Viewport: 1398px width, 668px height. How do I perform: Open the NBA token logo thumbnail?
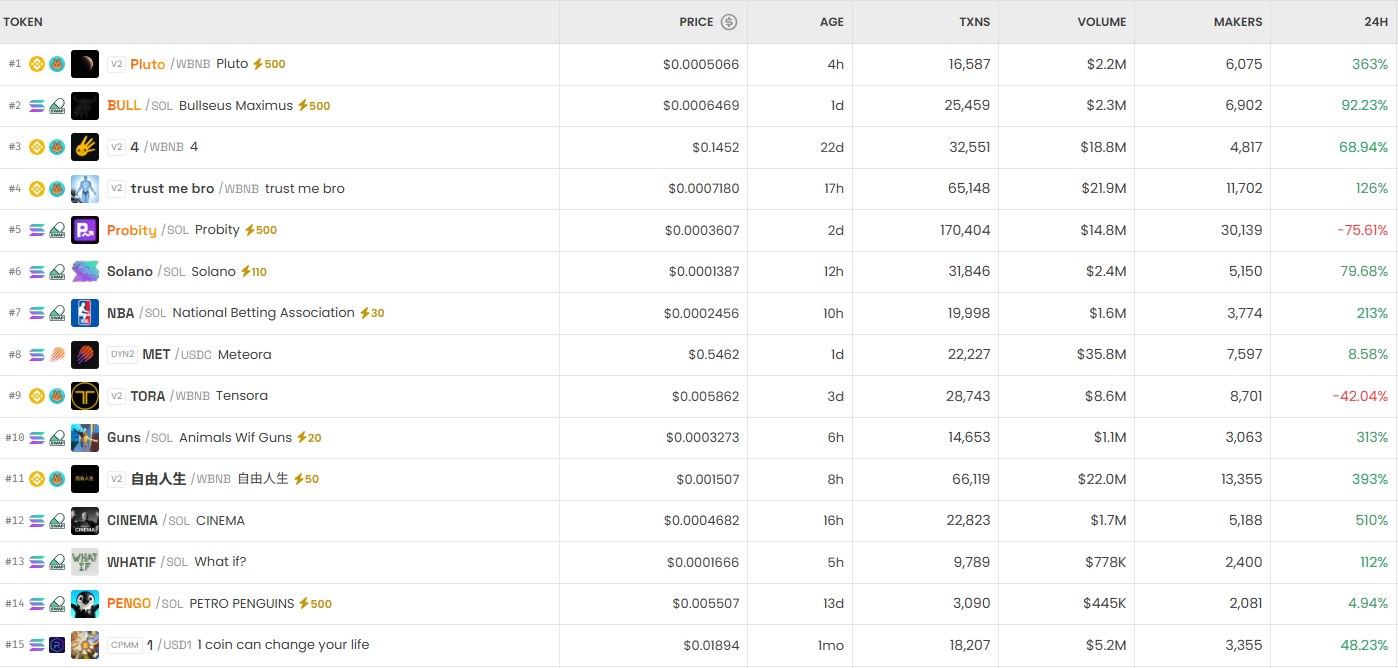[85, 313]
